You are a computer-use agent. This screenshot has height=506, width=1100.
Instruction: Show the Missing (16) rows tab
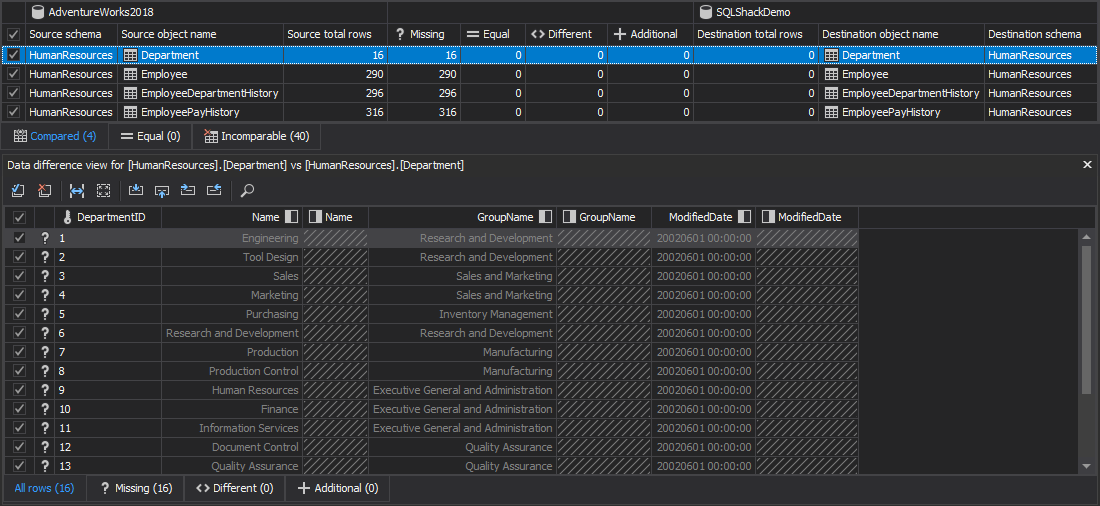tap(136, 488)
